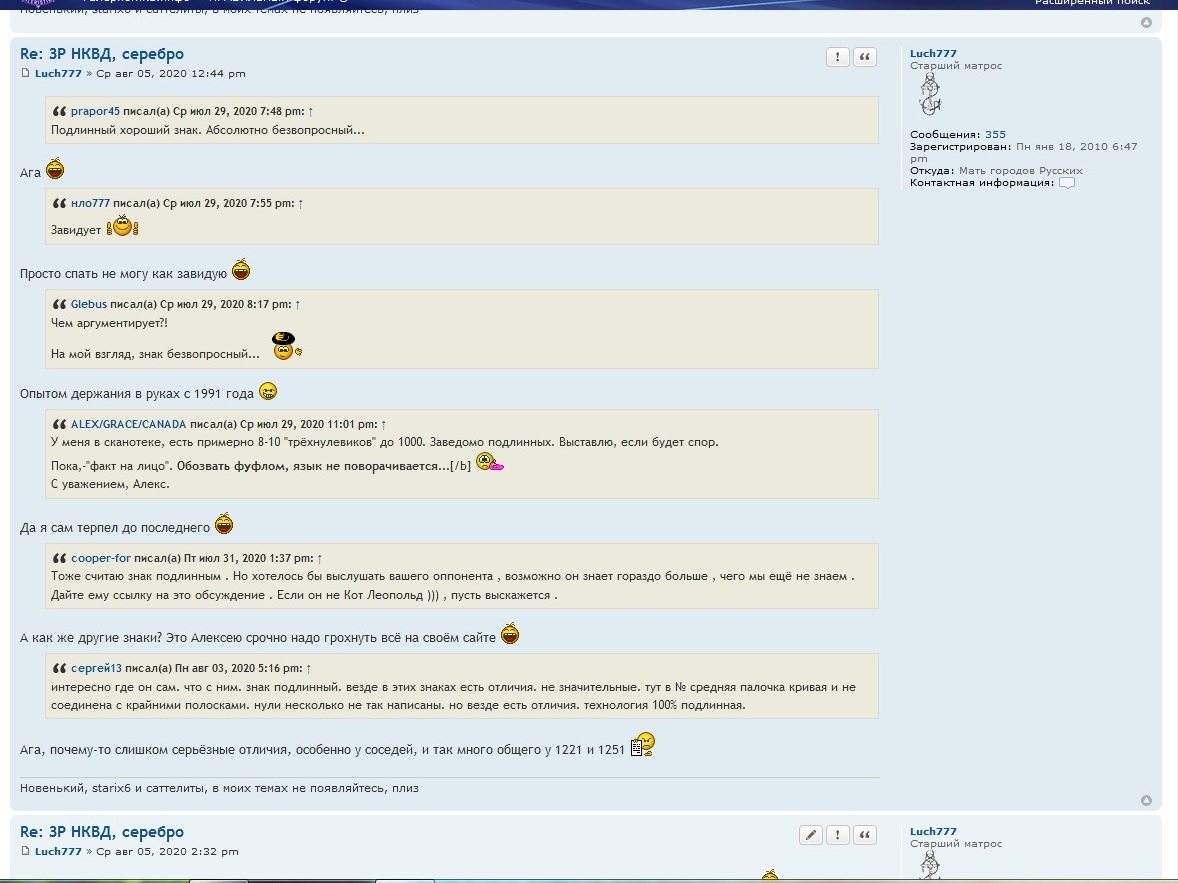
Task: Open Glebus username in quote
Action: coord(88,304)
